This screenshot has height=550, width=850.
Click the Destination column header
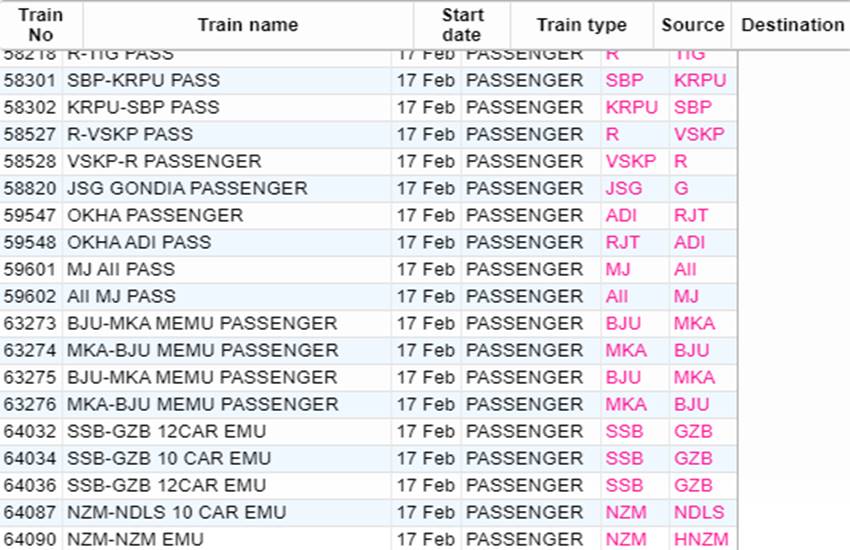[x=792, y=25]
